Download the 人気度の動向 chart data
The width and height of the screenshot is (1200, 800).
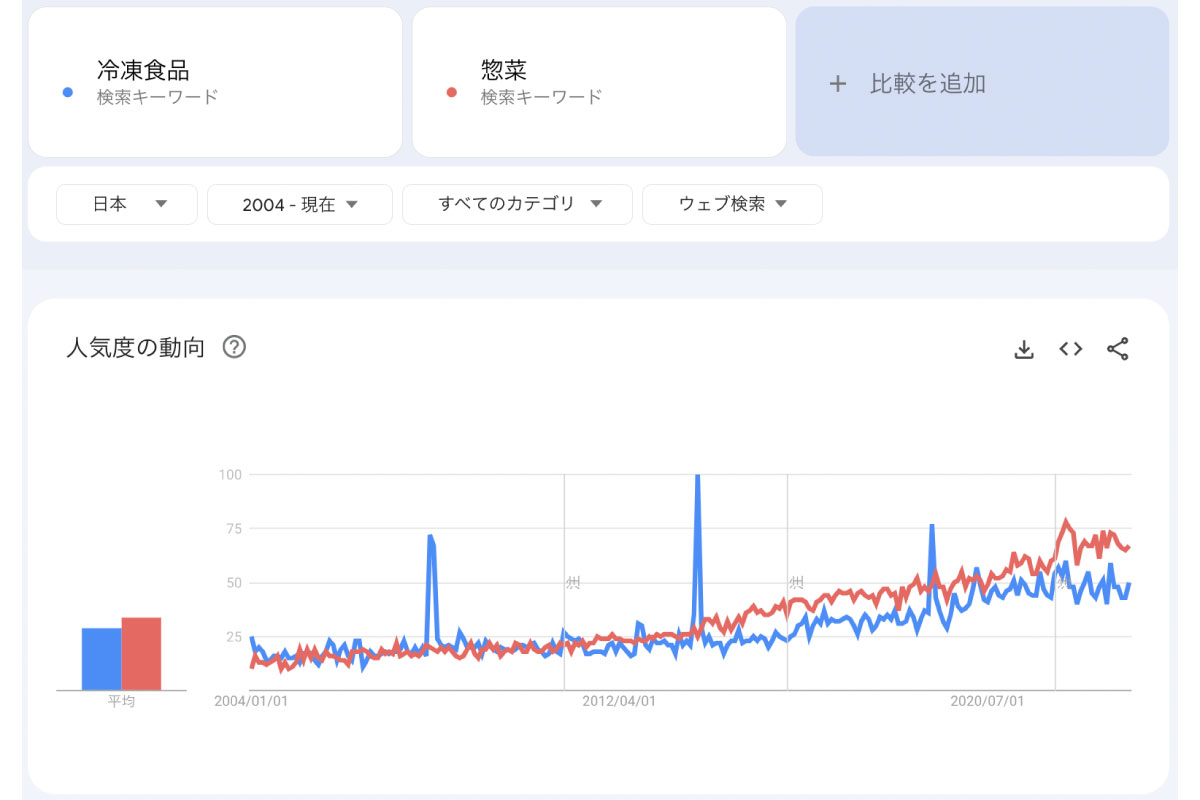coord(1023,349)
